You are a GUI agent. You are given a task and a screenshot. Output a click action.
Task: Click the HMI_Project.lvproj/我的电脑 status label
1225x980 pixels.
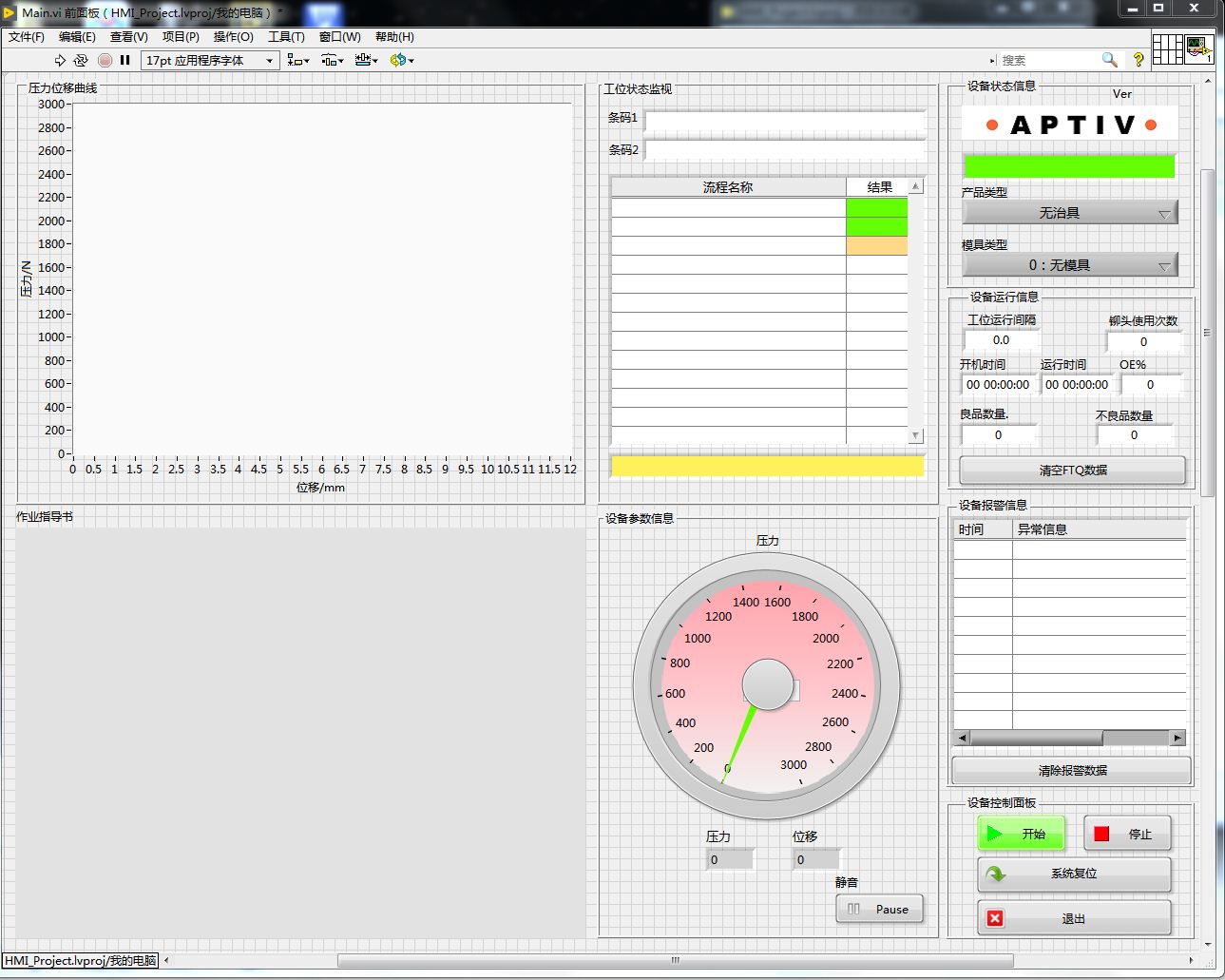(81, 960)
